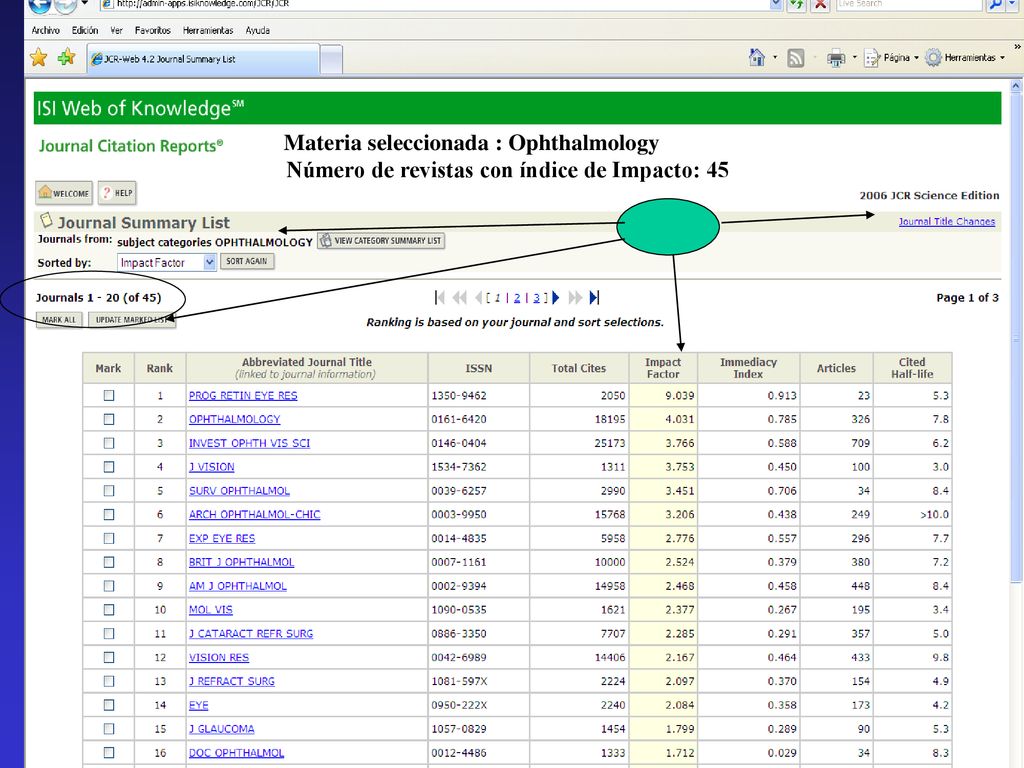
Task: Expand the Home button dropdown arrow
Action: coord(775,57)
